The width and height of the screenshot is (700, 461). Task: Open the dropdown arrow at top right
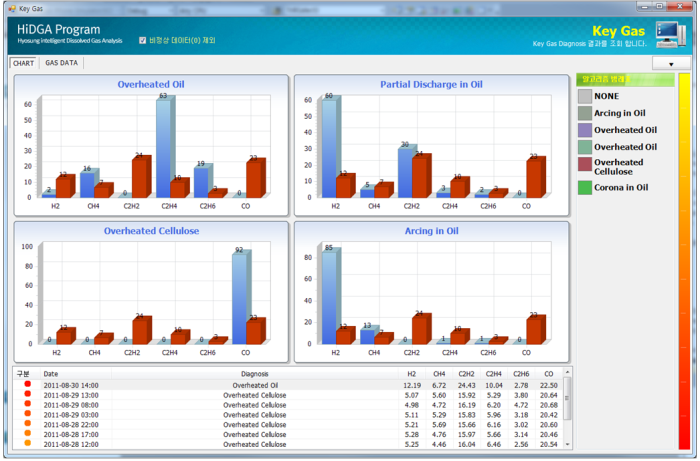pyautogui.click(x=671, y=64)
